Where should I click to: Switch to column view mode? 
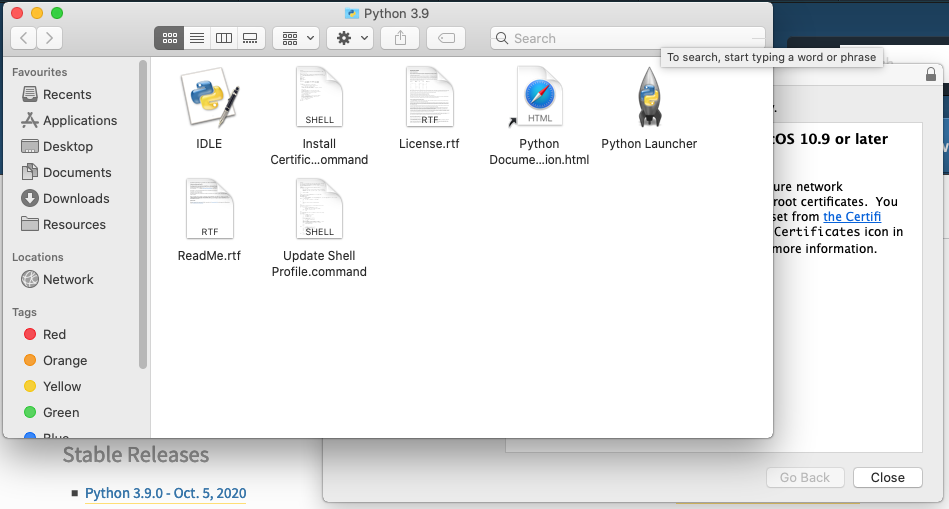tap(224, 38)
